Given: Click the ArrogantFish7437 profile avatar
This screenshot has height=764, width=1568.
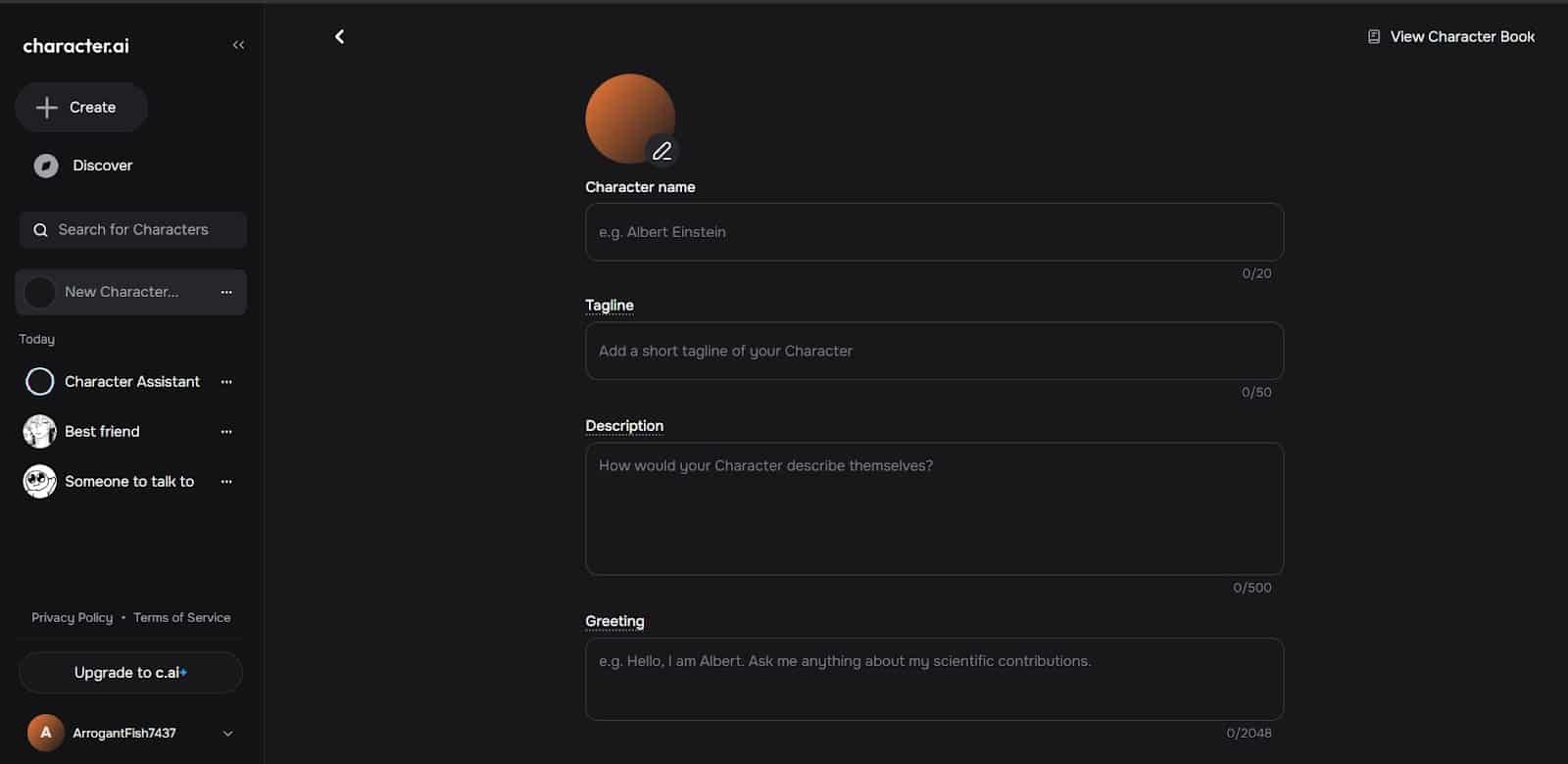Looking at the screenshot, I should tap(45, 733).
